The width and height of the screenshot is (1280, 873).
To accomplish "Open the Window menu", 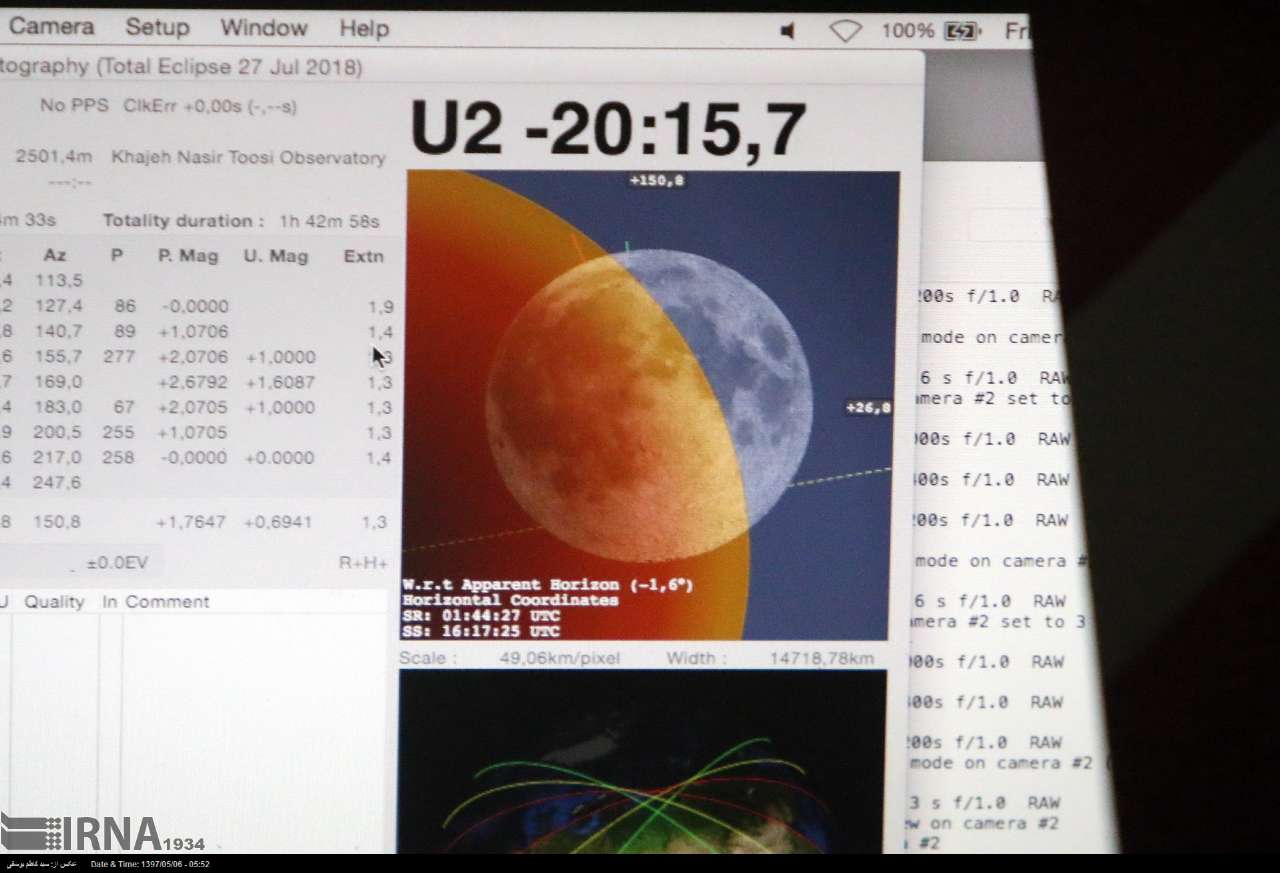I will (x=264, y=27).
